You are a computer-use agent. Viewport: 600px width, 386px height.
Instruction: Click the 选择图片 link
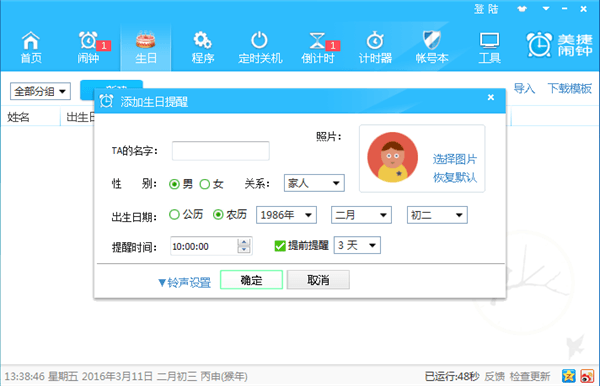[455, 159]
